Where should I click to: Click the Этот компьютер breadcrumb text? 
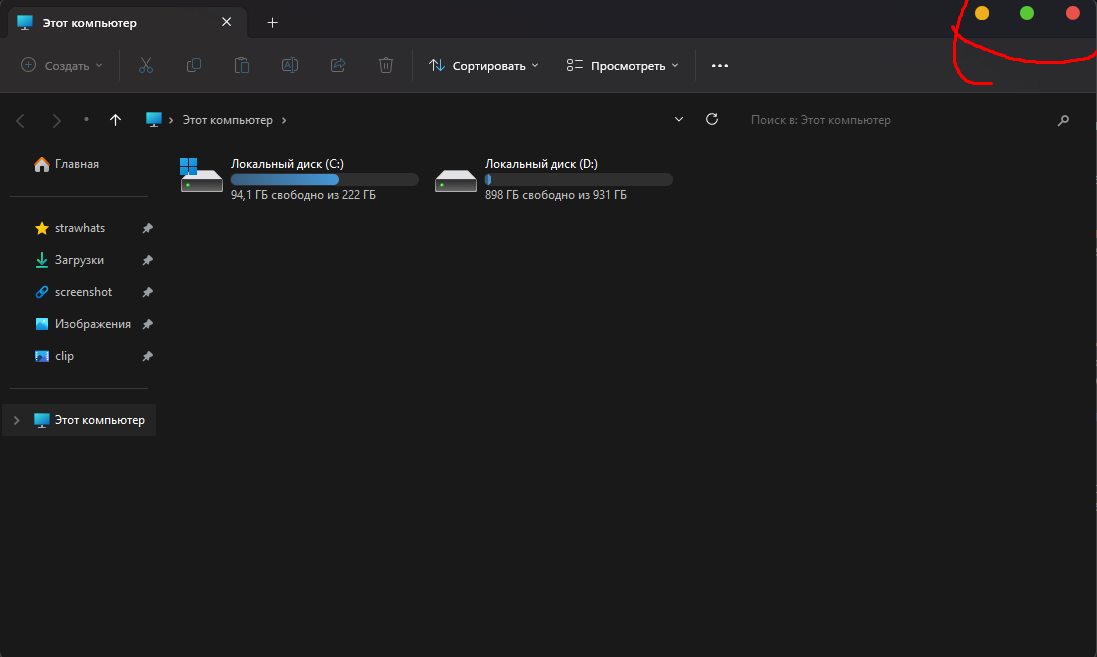click(227, 120)
